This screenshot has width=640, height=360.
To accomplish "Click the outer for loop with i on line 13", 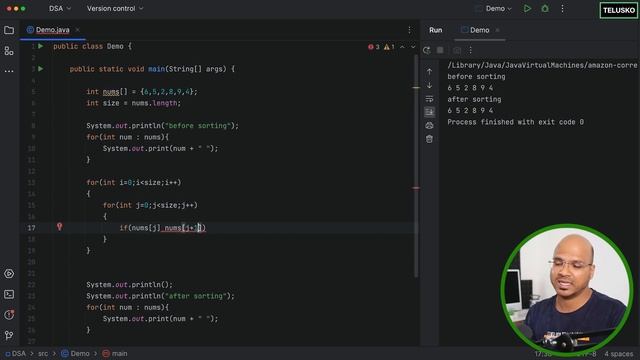I will 133,182.
